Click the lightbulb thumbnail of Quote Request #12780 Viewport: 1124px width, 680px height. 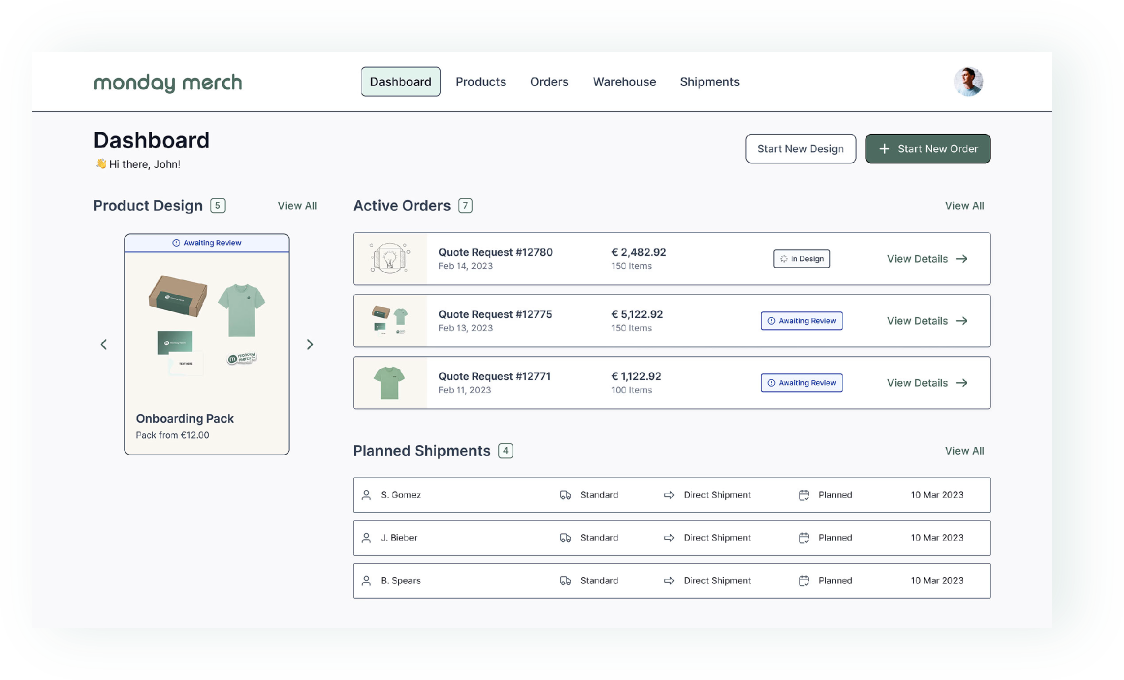click(x=390, y=259)
